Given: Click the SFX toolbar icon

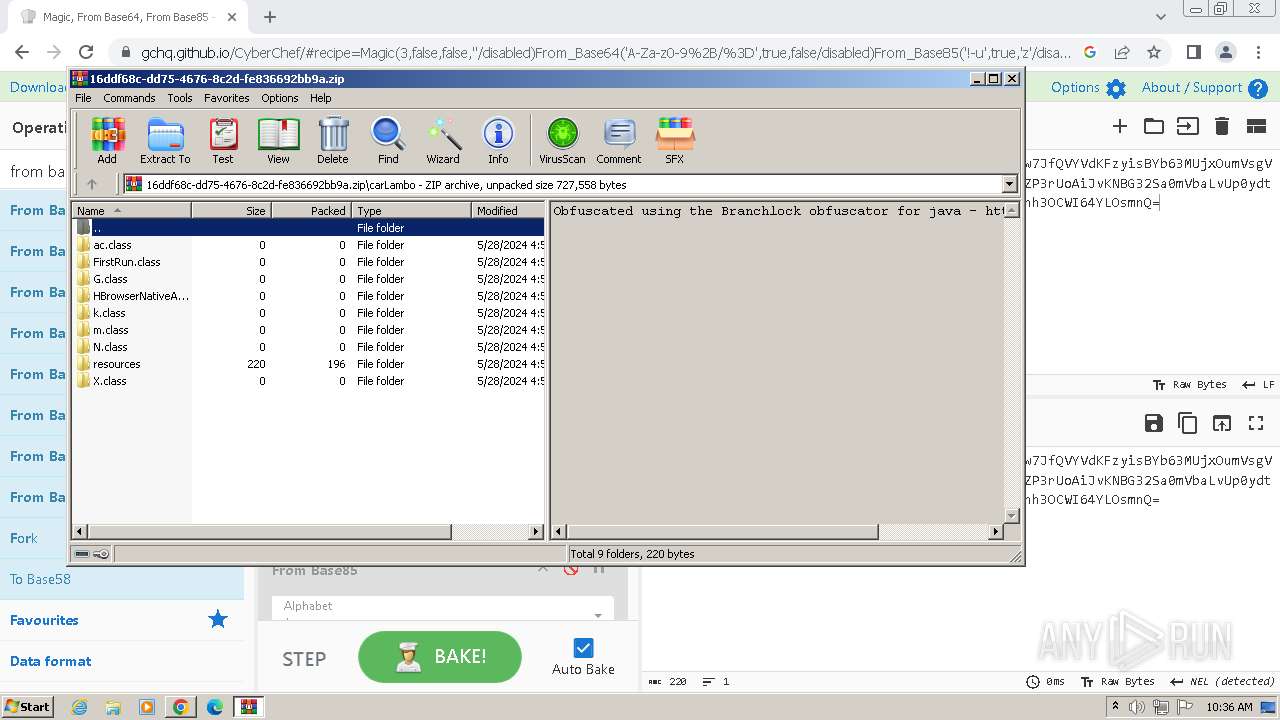Looking at the screenshot, I should (675, 140).
